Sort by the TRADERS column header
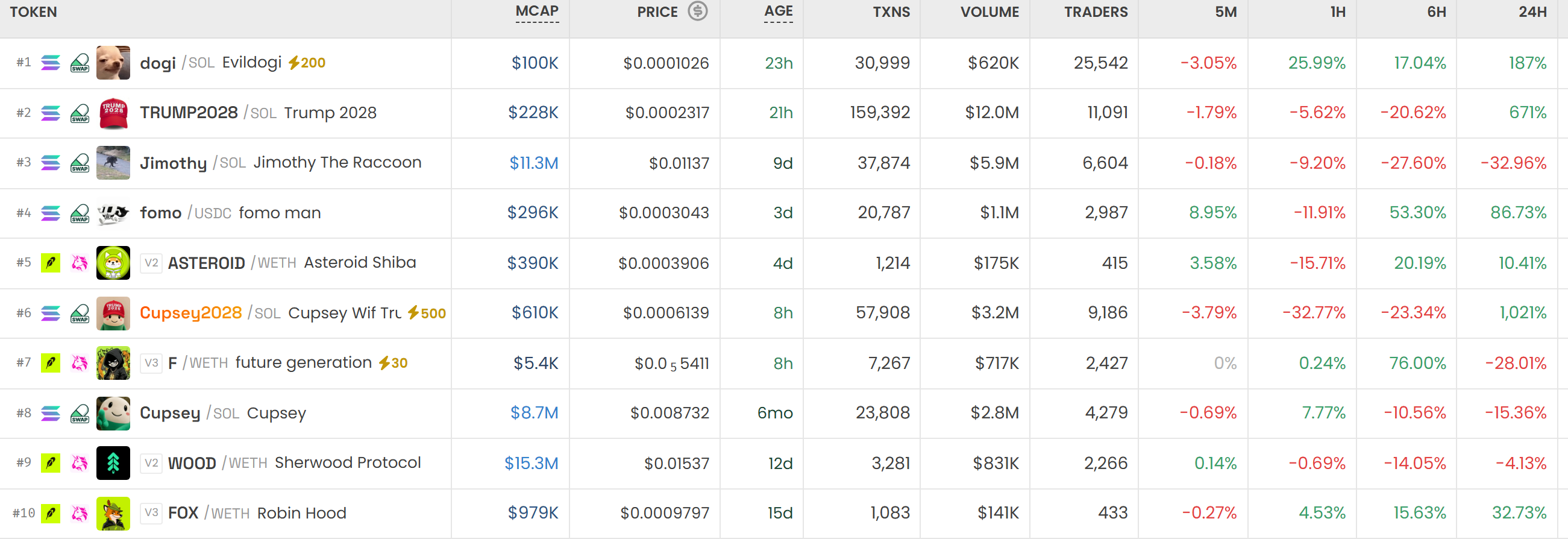Screen dimensions: 1568x539 coord(1096,11)
